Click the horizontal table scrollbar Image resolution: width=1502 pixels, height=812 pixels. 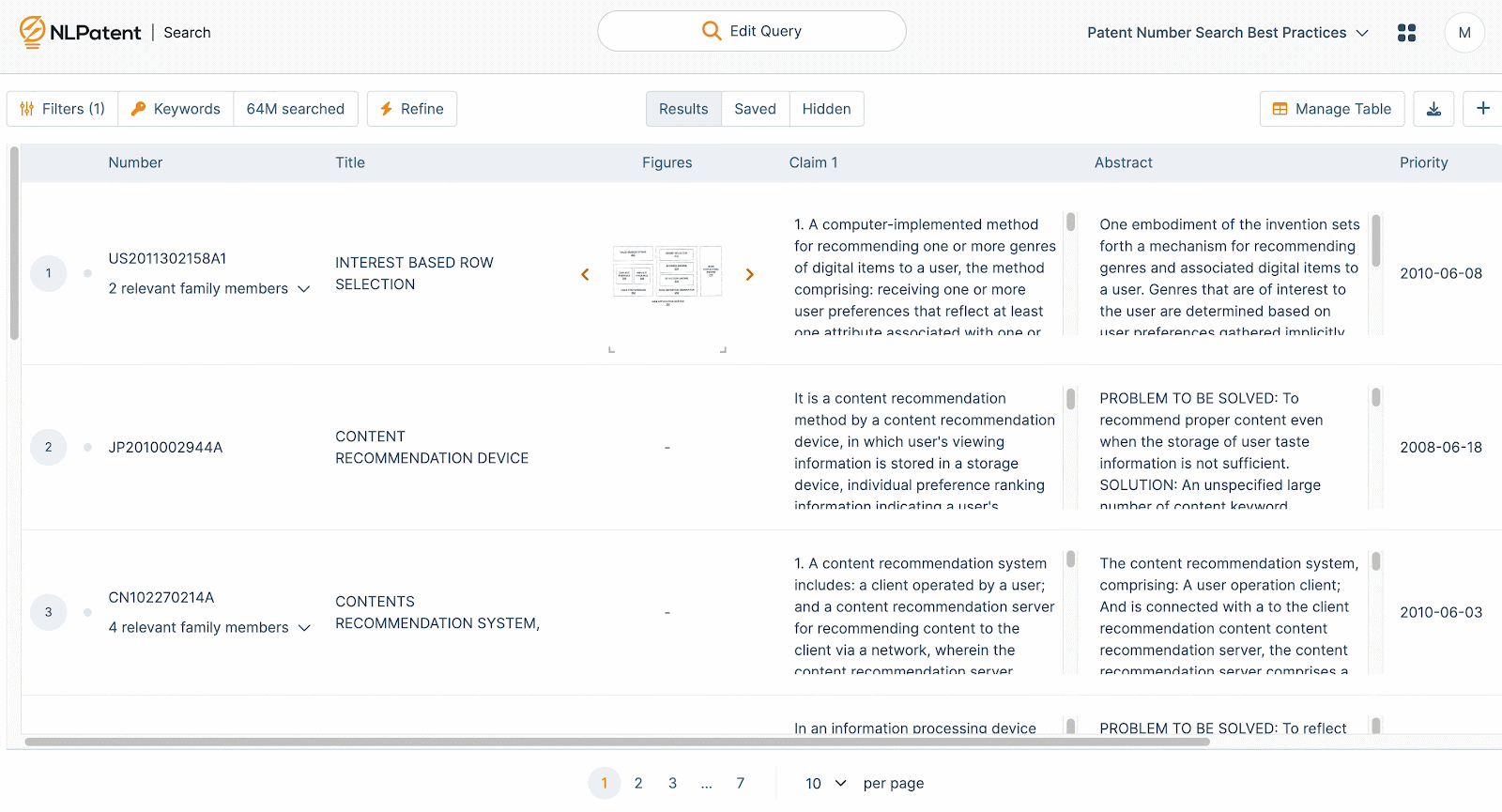point(616,742)
